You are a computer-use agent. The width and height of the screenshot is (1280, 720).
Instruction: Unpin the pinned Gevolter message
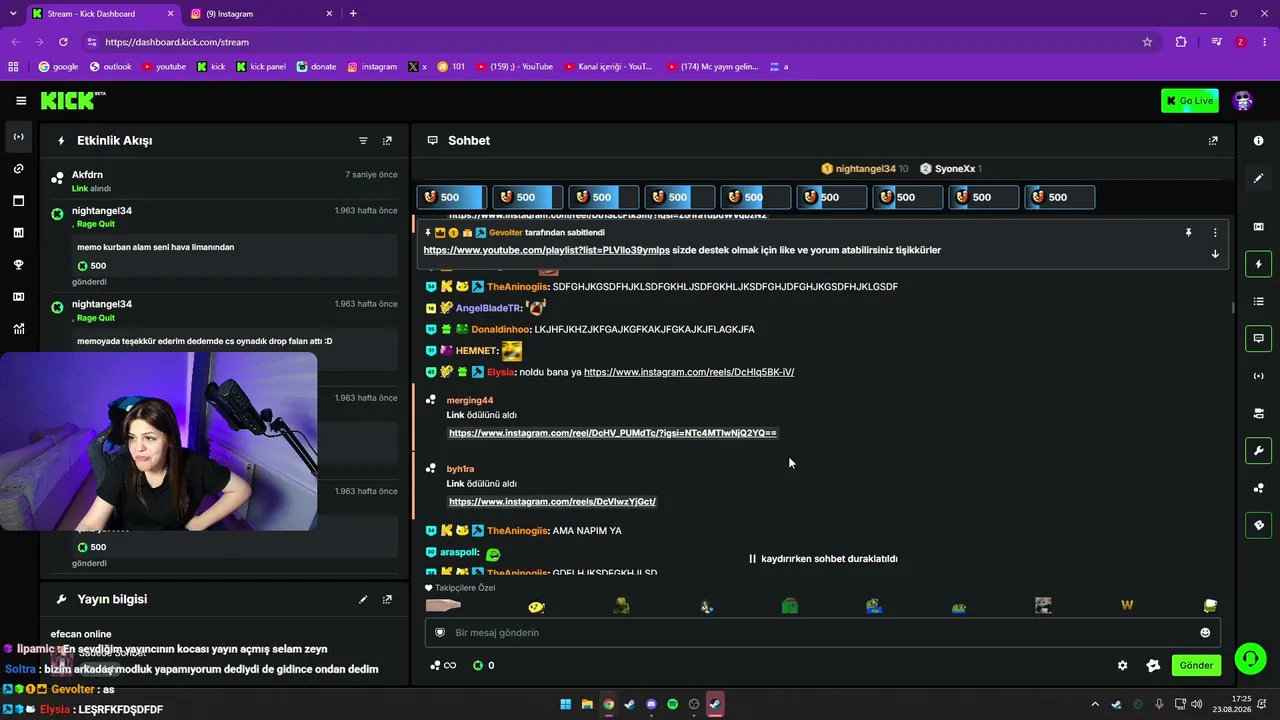(x=1188, y=233)
